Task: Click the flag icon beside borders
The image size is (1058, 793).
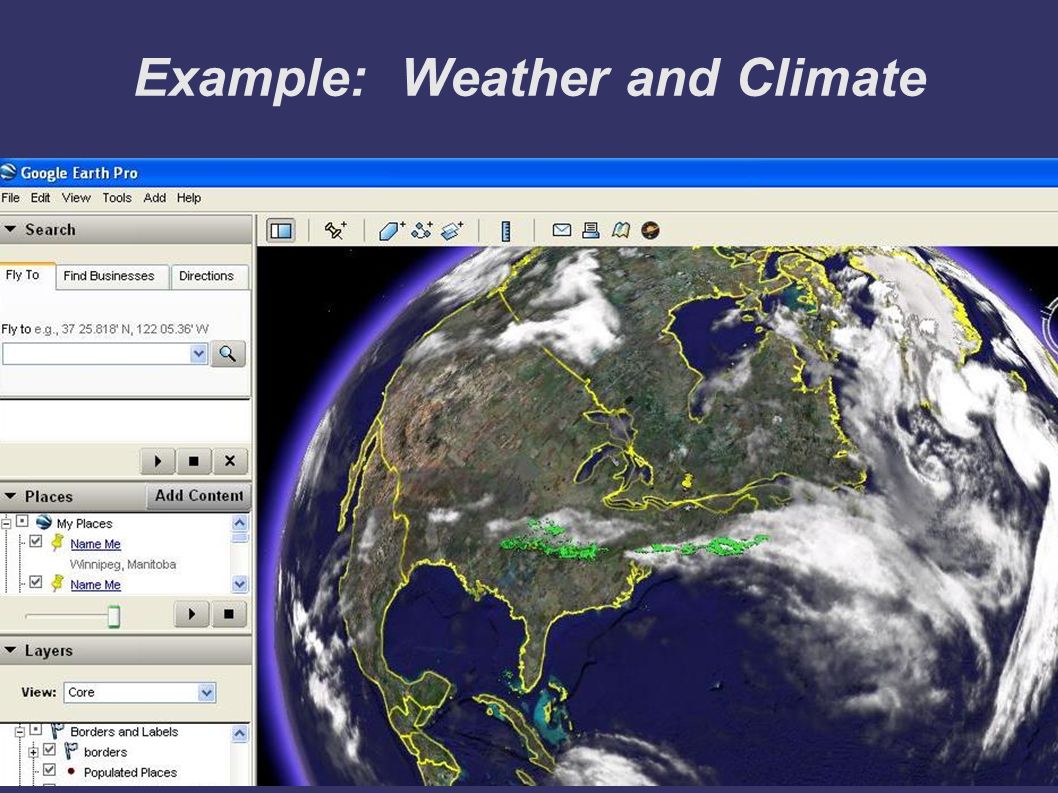Action: (71, 751)
